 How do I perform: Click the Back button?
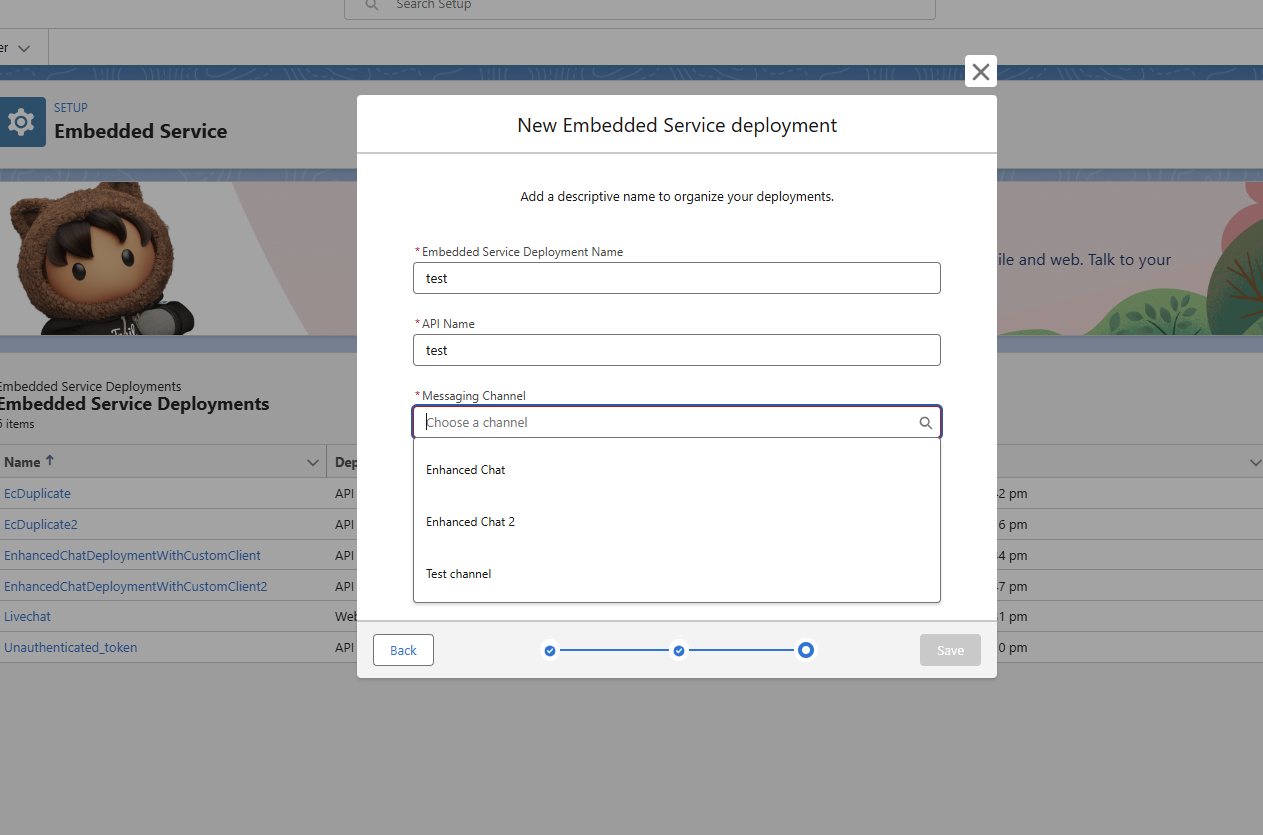point(403,650)
